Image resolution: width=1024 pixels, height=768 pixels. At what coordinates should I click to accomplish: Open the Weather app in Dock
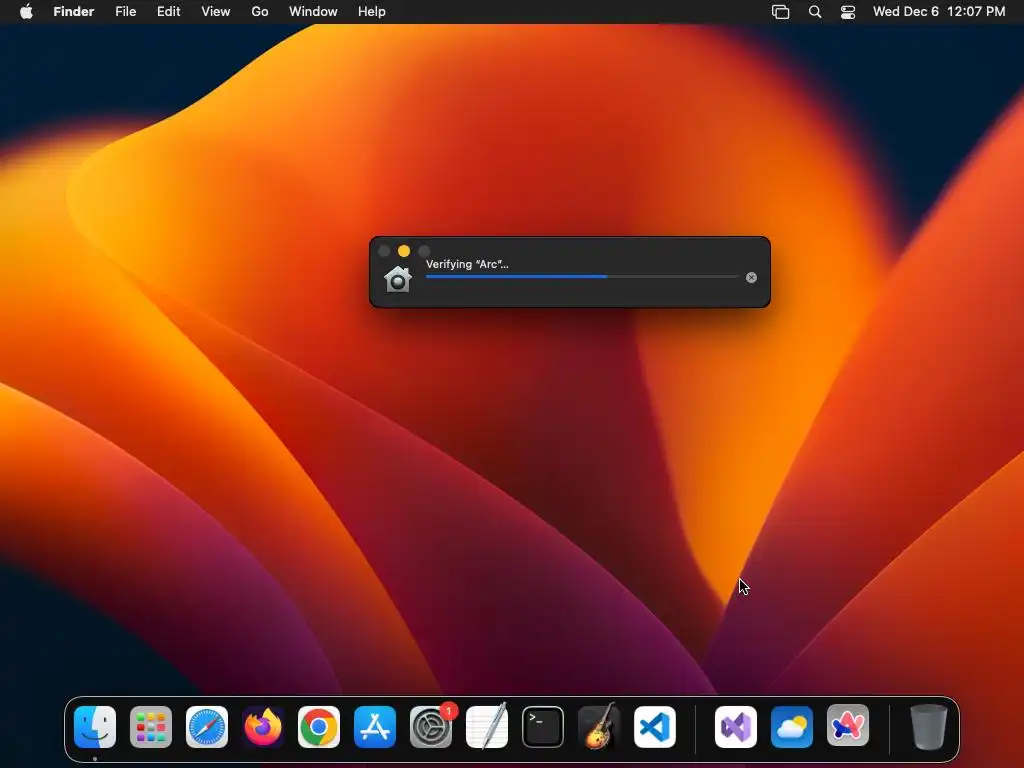(x=792, y=727)
